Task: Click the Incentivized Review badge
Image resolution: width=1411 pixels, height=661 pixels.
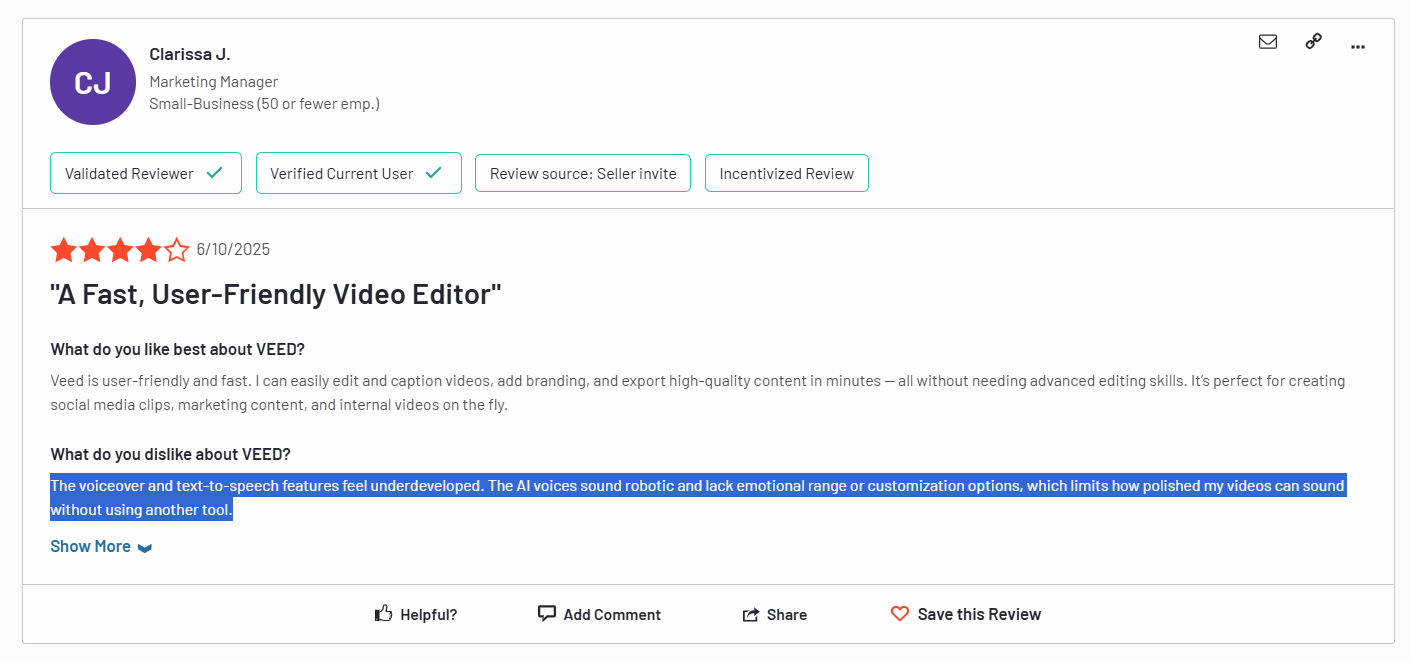Action: [x=786, y=173]
